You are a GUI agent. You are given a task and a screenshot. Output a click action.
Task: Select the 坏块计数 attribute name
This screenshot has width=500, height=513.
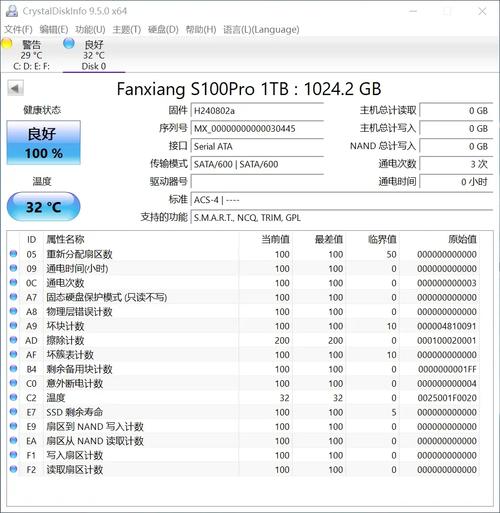tap(65, 326)
